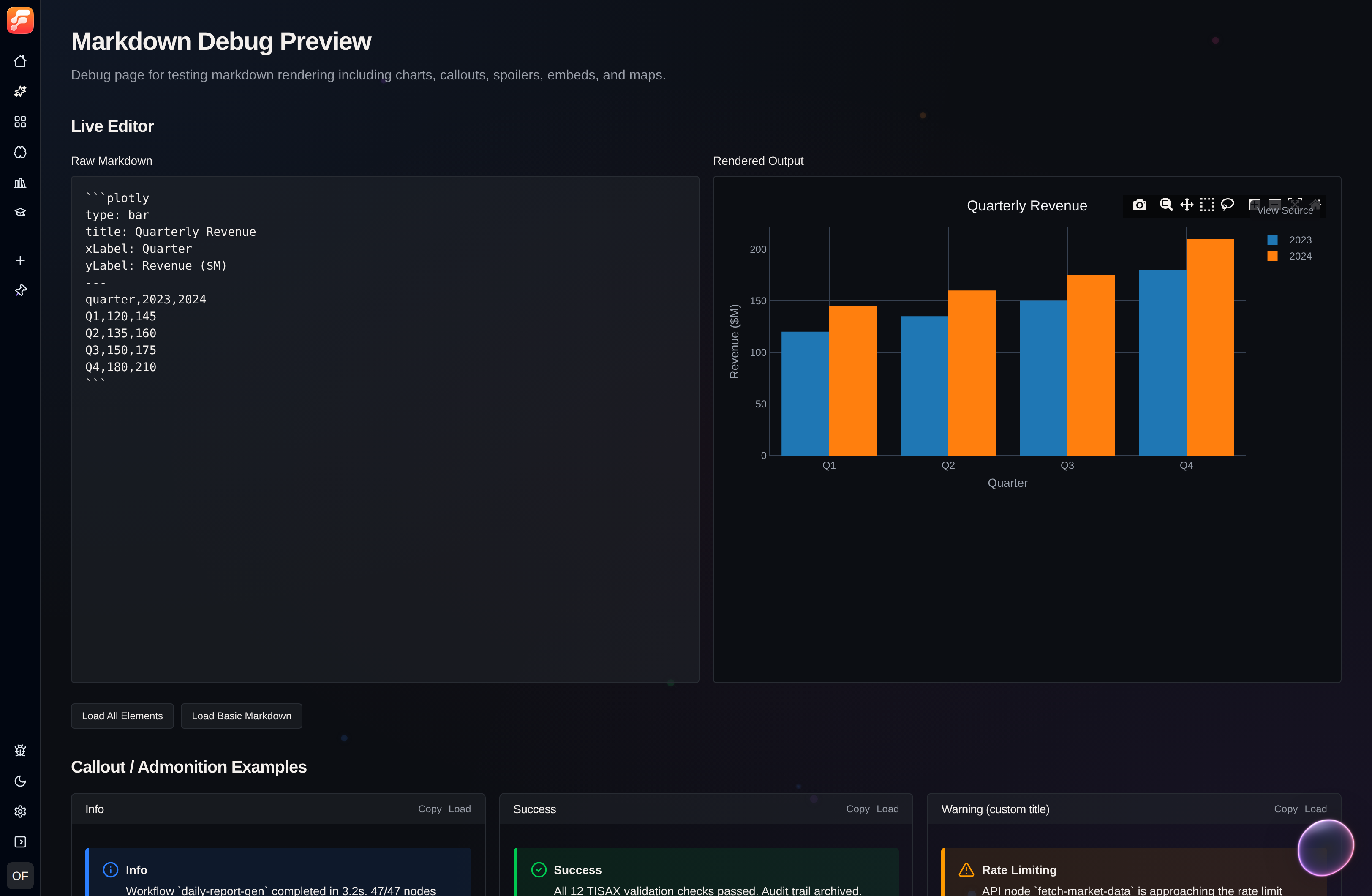Load the Success callout example
This screenshot has height=896, width=1372.
887,809
